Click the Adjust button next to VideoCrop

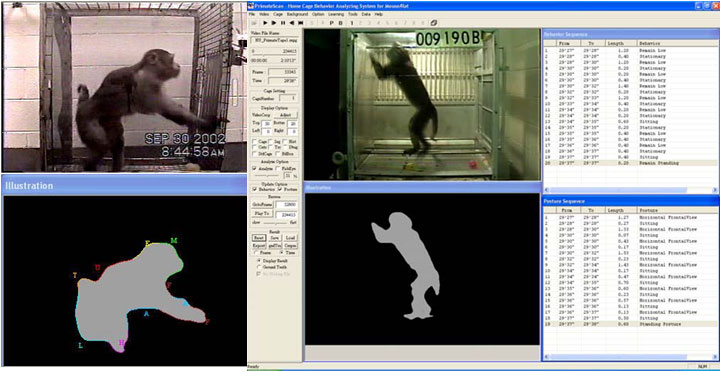pos(285,114)
